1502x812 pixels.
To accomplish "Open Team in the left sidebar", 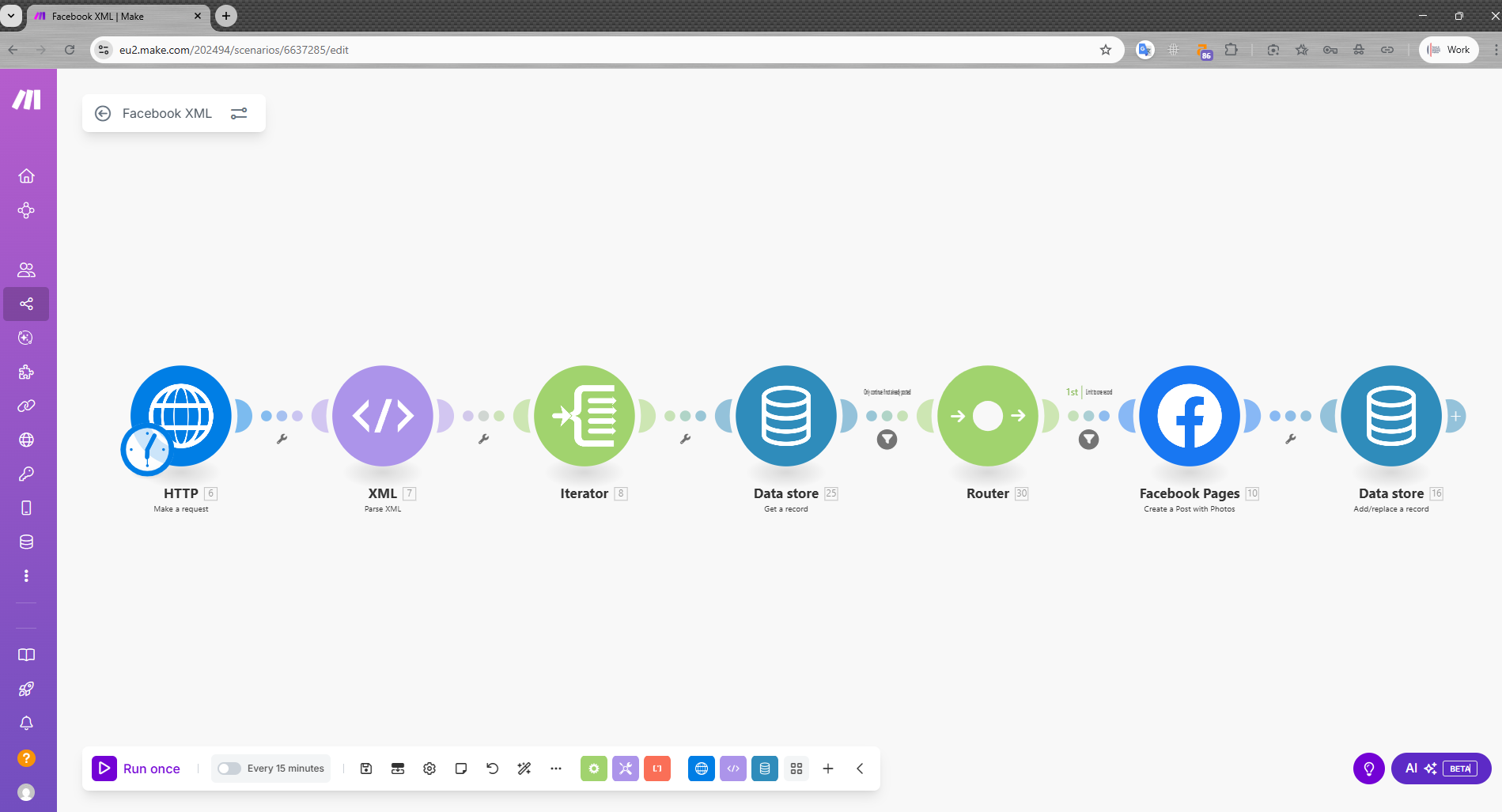I will (x=26, y=270).
